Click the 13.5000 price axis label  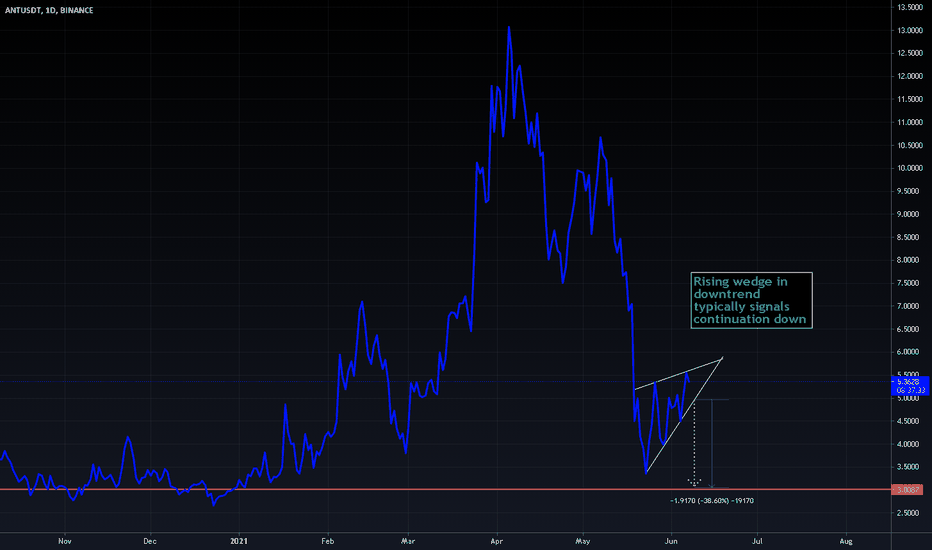910,7
